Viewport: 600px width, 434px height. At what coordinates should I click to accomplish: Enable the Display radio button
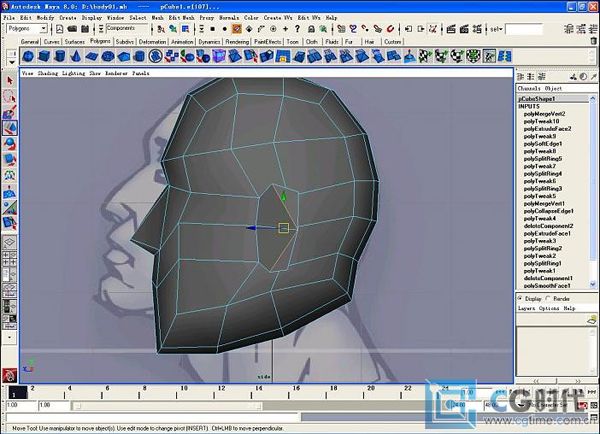tap(520, 298)
